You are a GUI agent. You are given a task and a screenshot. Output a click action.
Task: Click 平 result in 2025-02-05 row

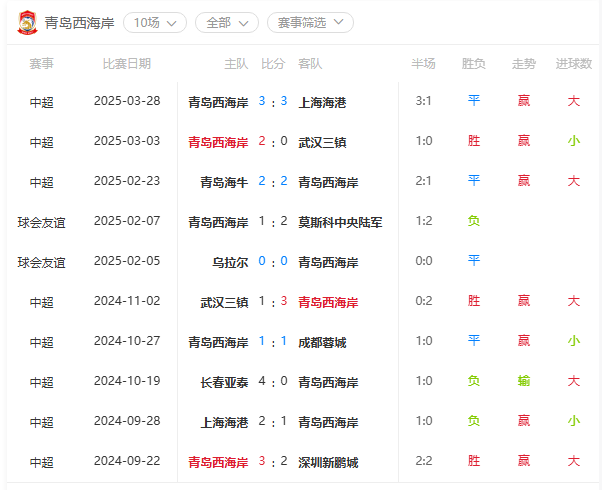[x=474, y=261]
